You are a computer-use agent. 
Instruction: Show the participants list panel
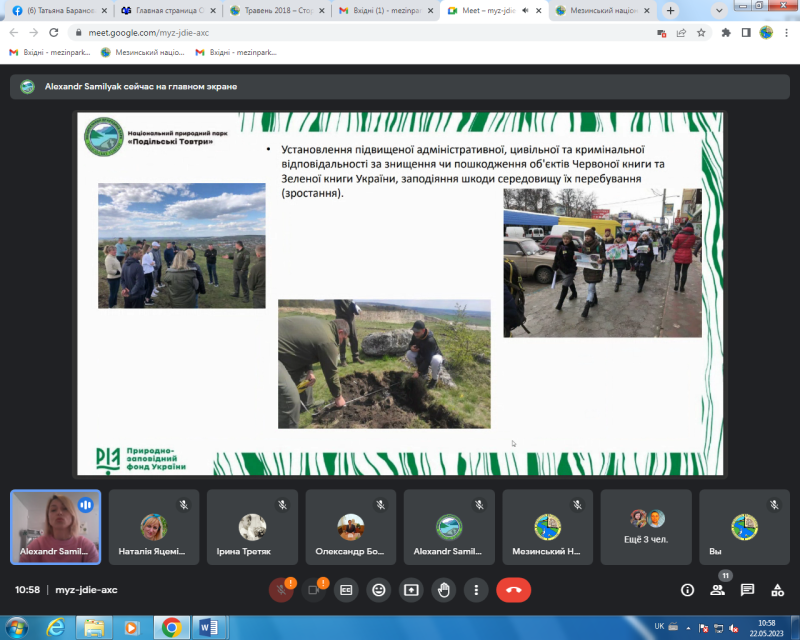pos(717,590)
